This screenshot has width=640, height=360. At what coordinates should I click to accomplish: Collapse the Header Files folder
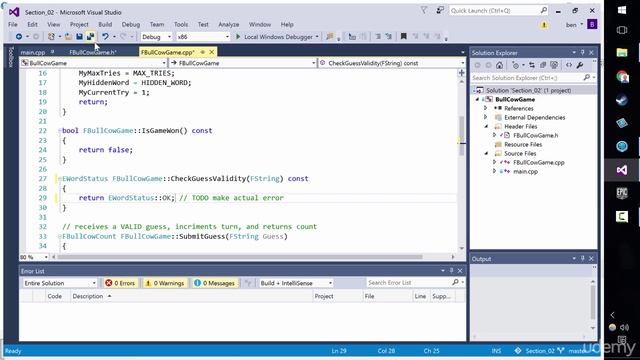tap(486, 127)
